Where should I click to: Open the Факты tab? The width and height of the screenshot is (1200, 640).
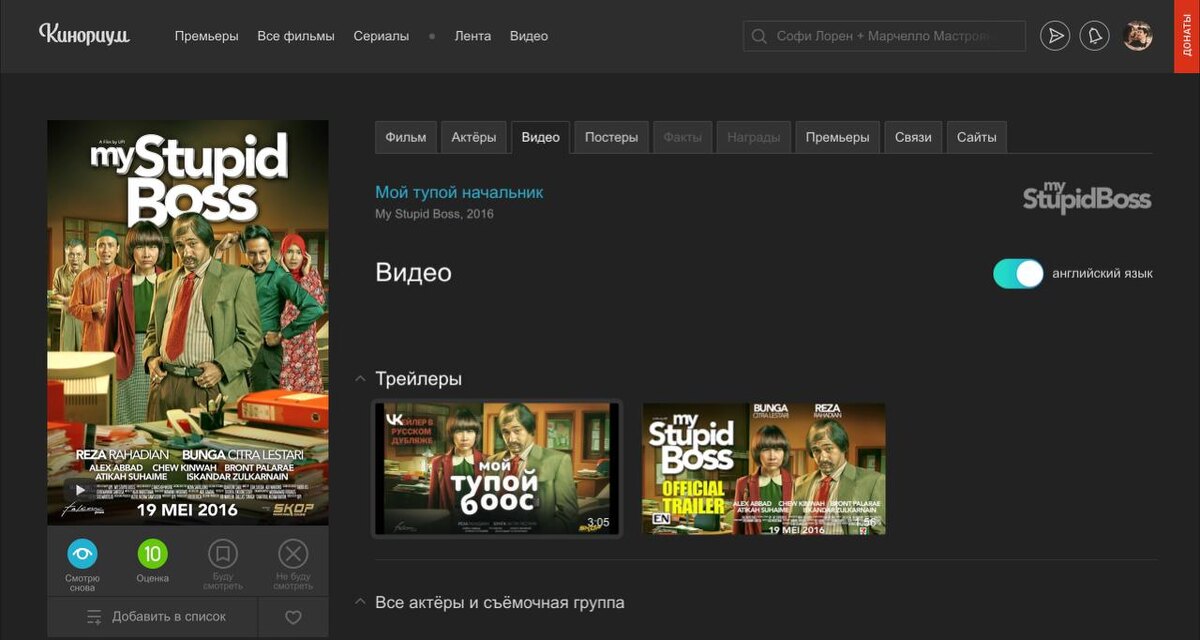click(x=683, y=137)
